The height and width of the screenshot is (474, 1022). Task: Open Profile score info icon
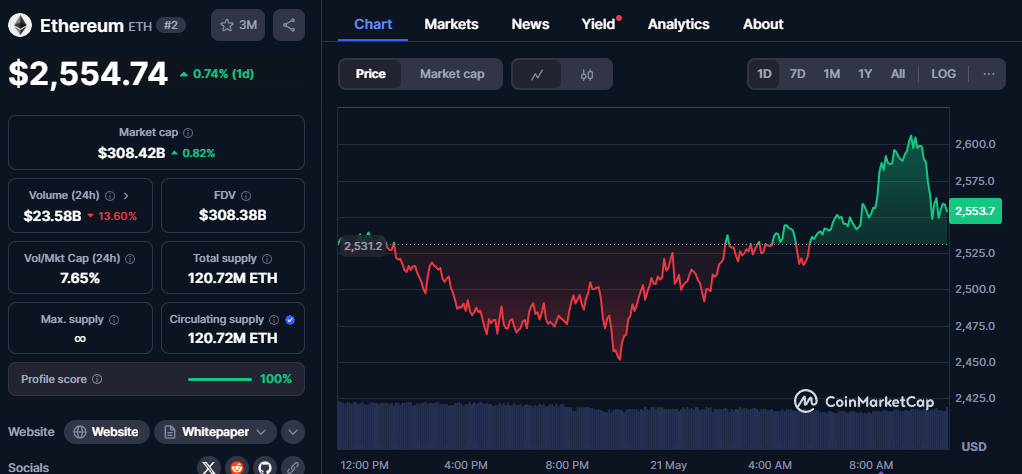point(96,379)
